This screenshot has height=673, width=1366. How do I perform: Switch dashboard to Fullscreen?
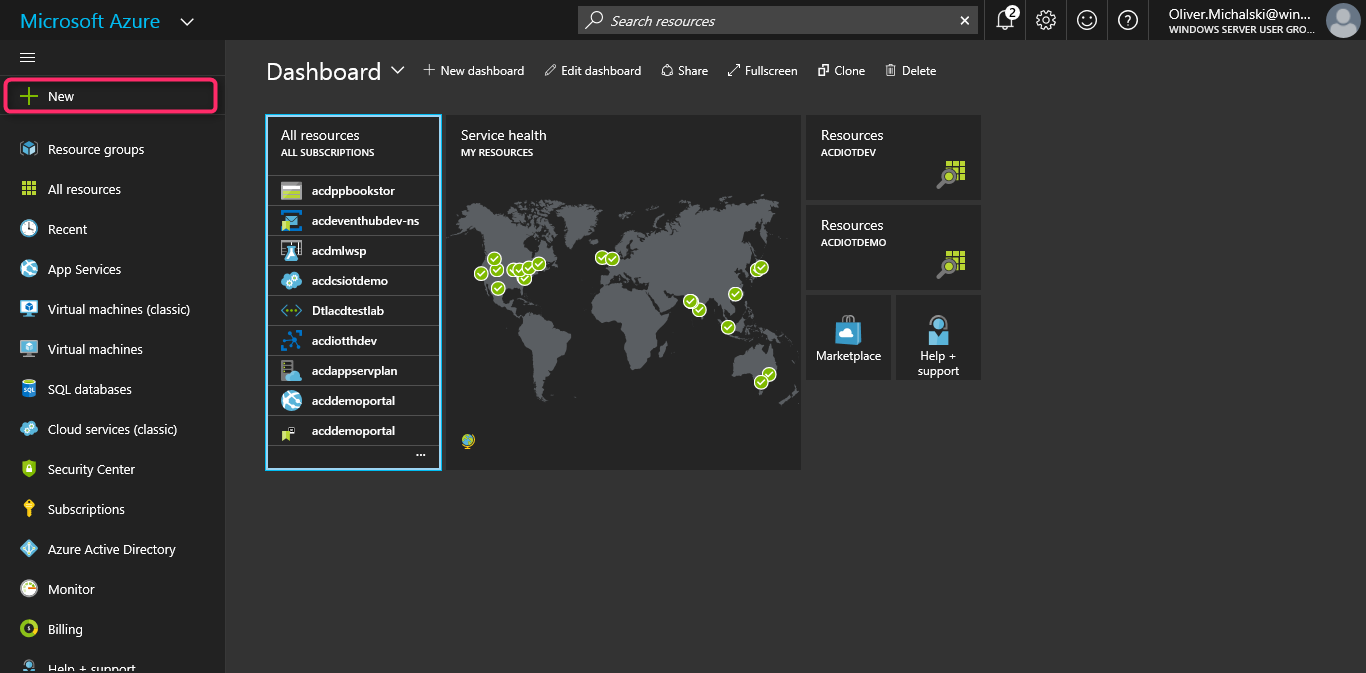[762, 71]
